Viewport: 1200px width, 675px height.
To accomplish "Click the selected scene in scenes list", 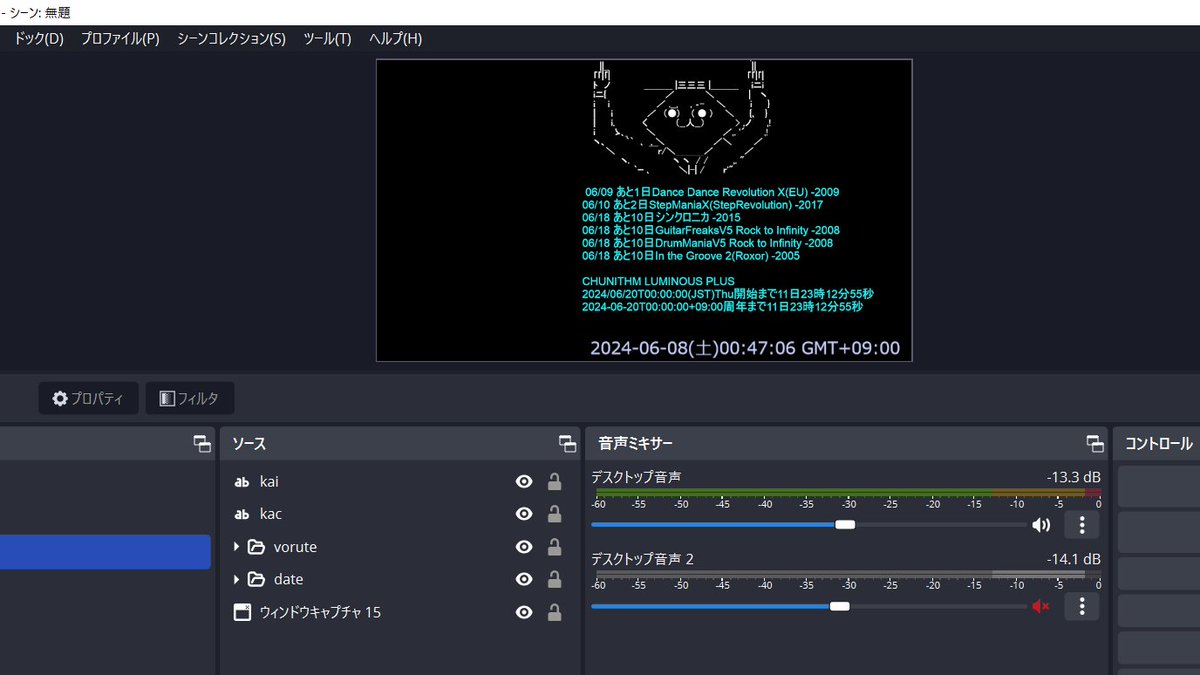I will [x=105, y=552].
